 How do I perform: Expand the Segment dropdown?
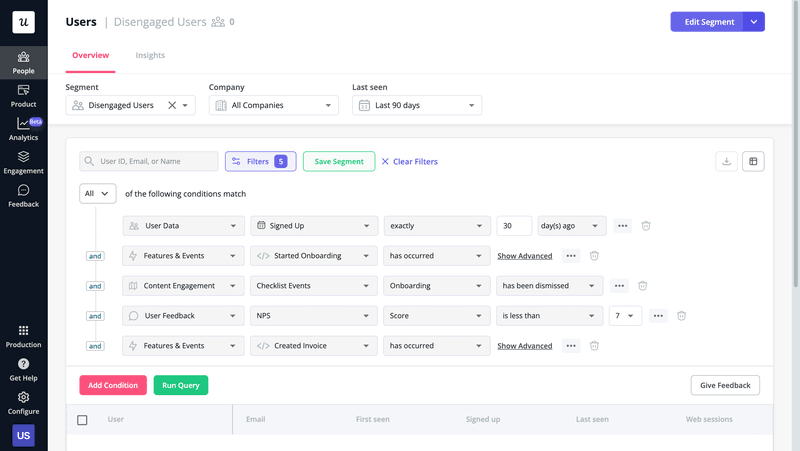tap(185, 105)
